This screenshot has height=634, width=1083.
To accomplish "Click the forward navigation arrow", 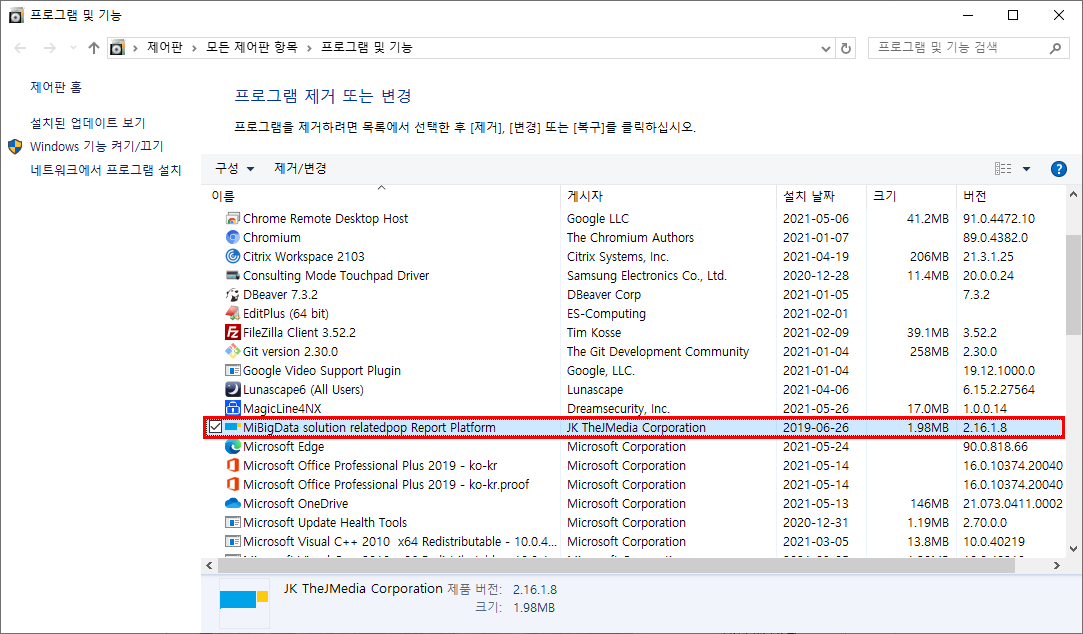I will click(x=50, y=48).
